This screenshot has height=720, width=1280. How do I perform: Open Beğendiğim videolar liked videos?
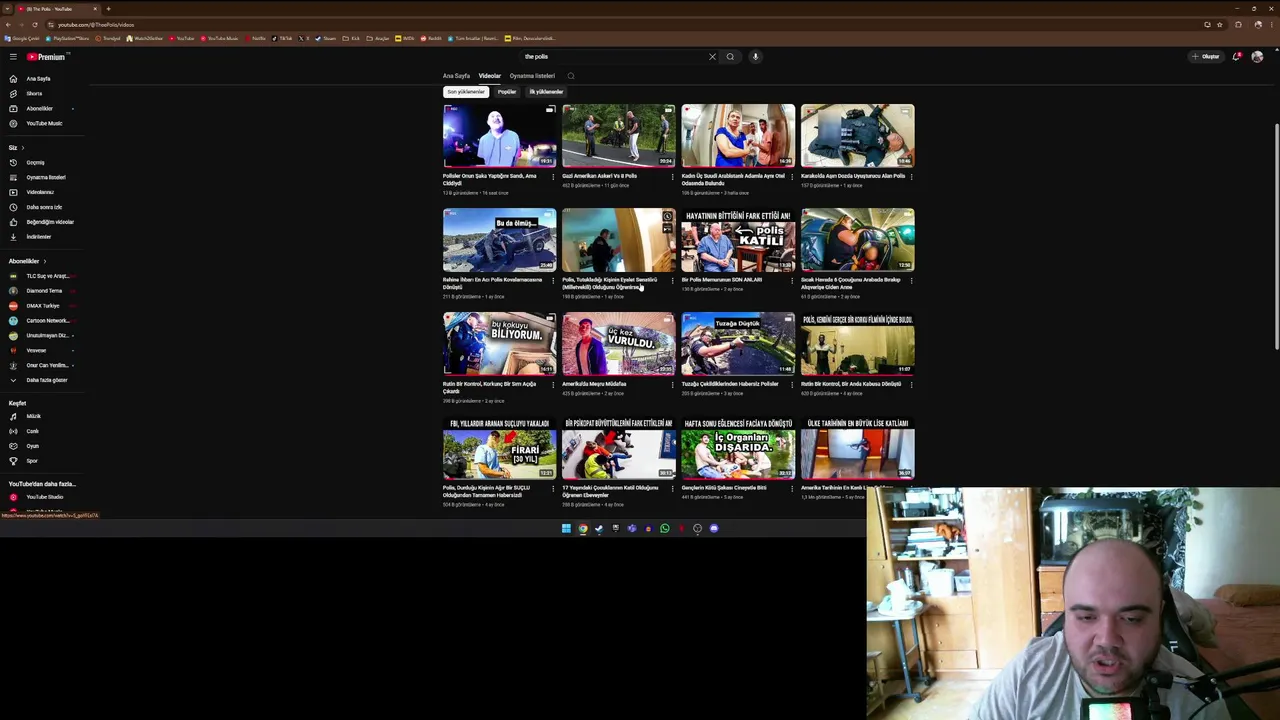[x=50, y=222]
